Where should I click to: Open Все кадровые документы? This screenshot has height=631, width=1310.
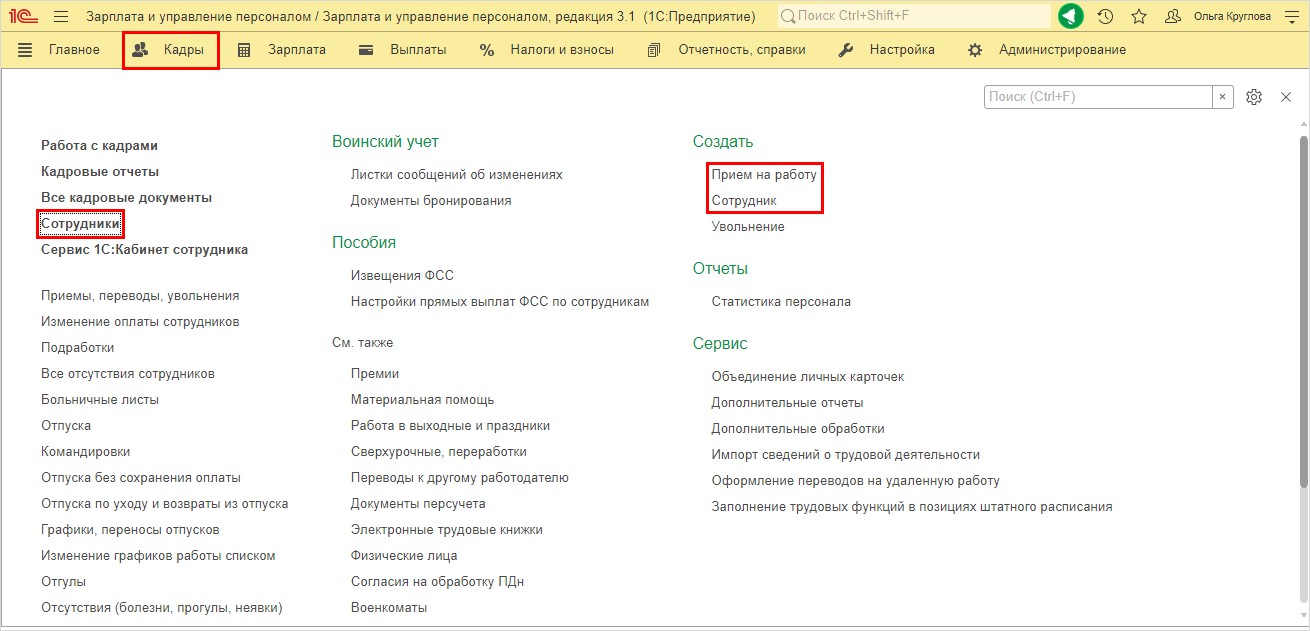click(x=126, y=198)
